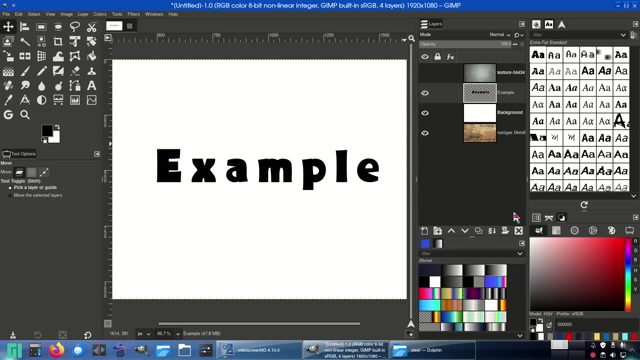Select the Pencil tool
The height and width of the screenshot is (360, 640).
click(x=41, y=71)
